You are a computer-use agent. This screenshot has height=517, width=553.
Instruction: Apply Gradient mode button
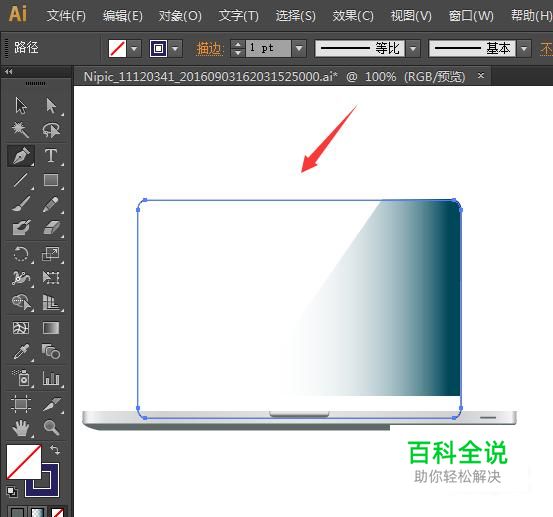(x=38, y=512)
